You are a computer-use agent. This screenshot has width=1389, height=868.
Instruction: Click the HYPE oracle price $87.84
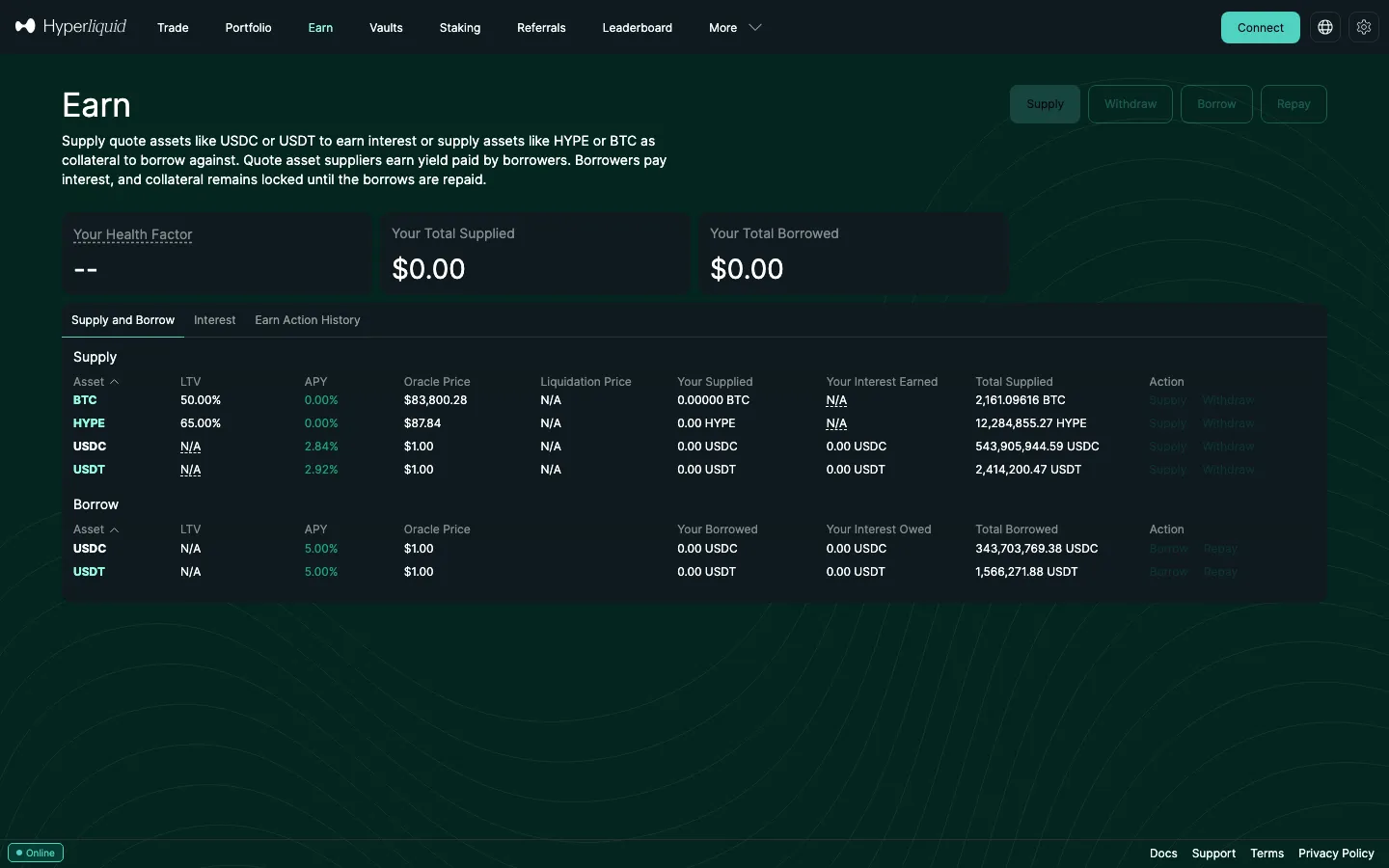[422, 423]
